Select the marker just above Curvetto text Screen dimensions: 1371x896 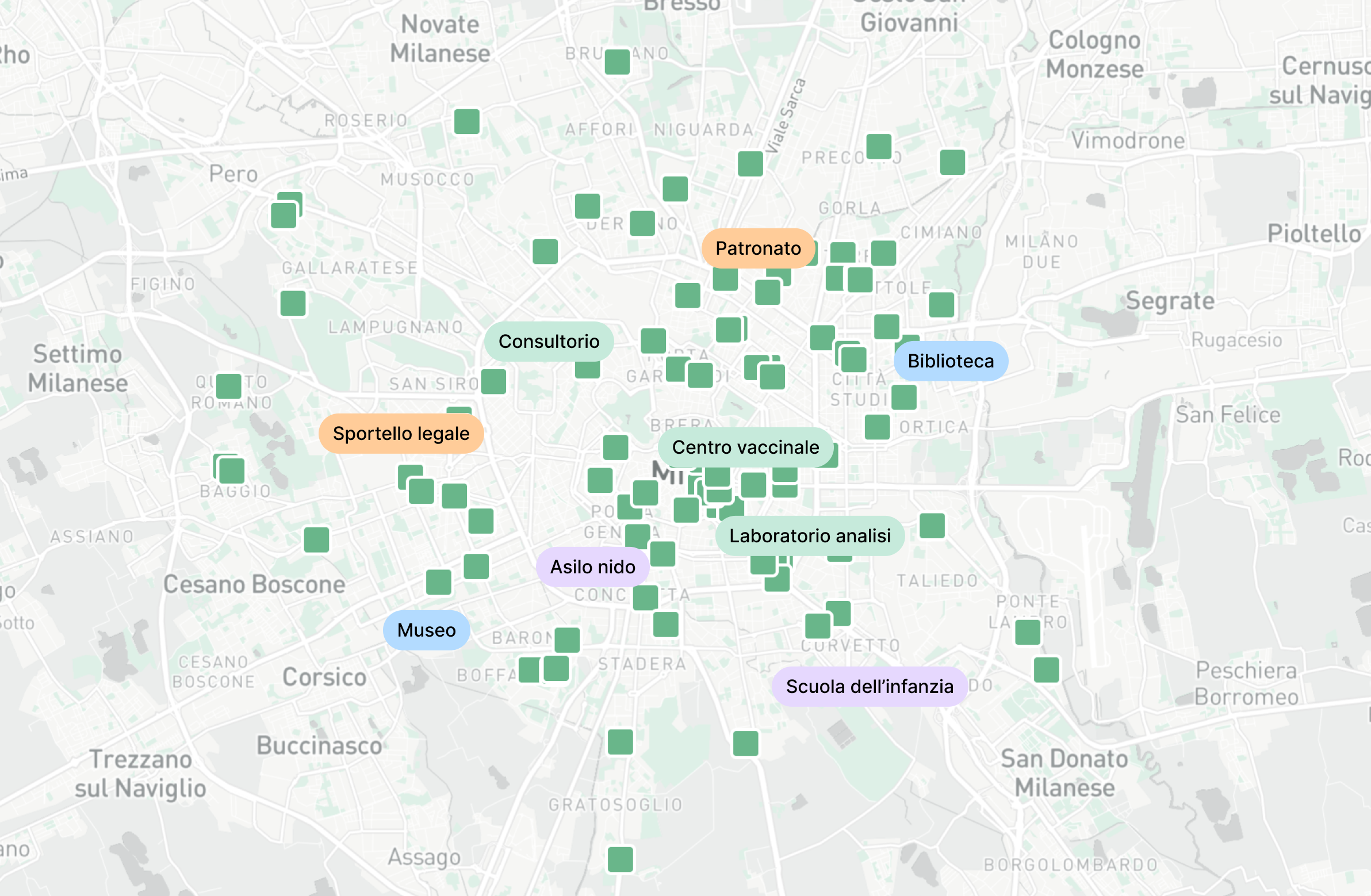point(817,626)
